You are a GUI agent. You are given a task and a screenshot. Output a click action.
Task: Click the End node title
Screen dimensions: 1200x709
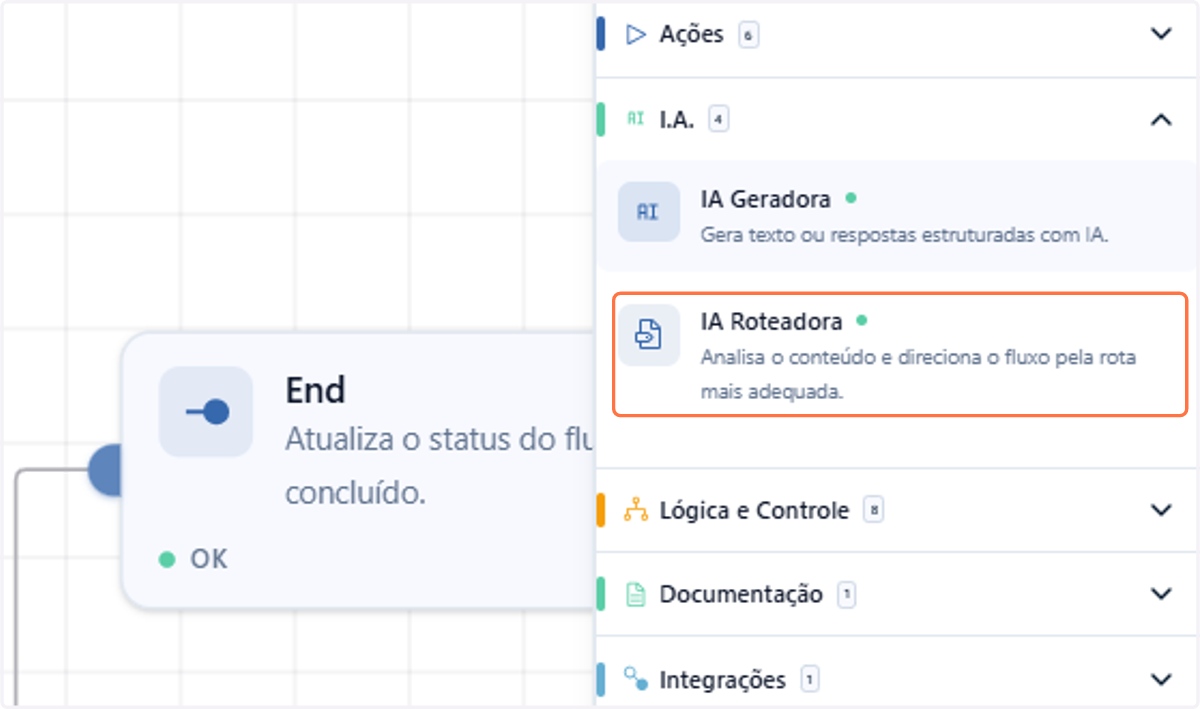pyautogui.click(x=316, y=390)
